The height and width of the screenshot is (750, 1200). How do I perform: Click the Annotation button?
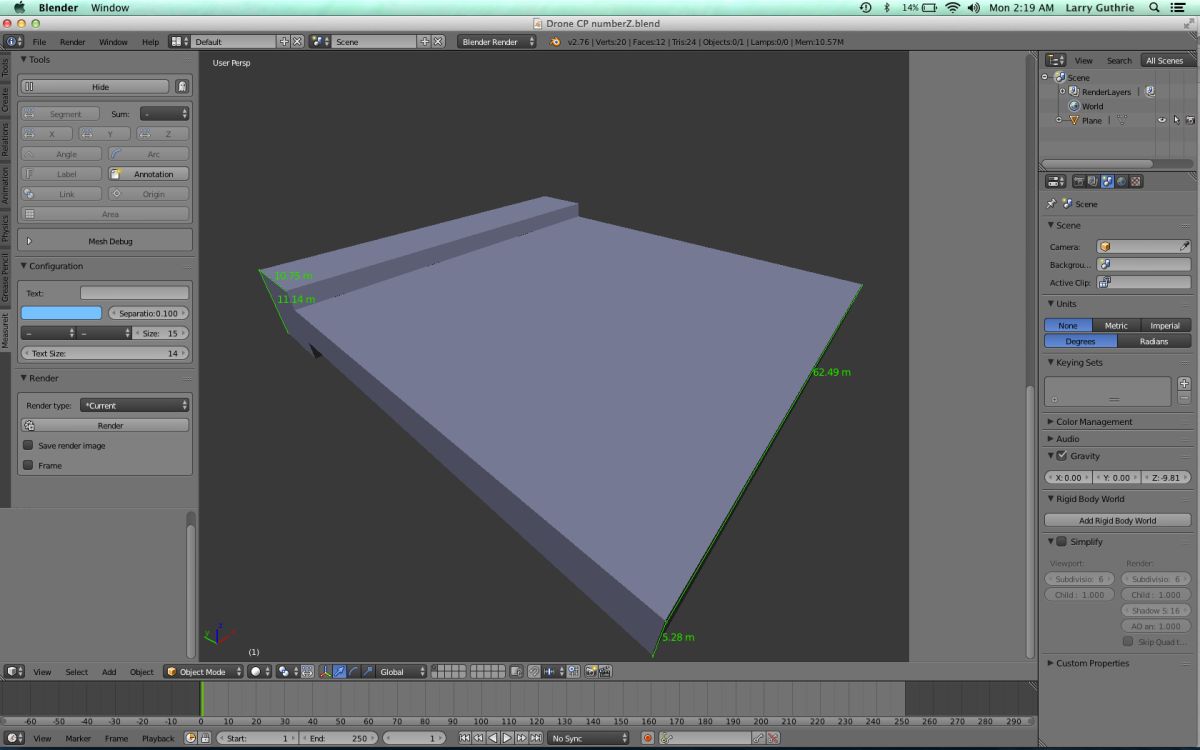pos(149,174)
